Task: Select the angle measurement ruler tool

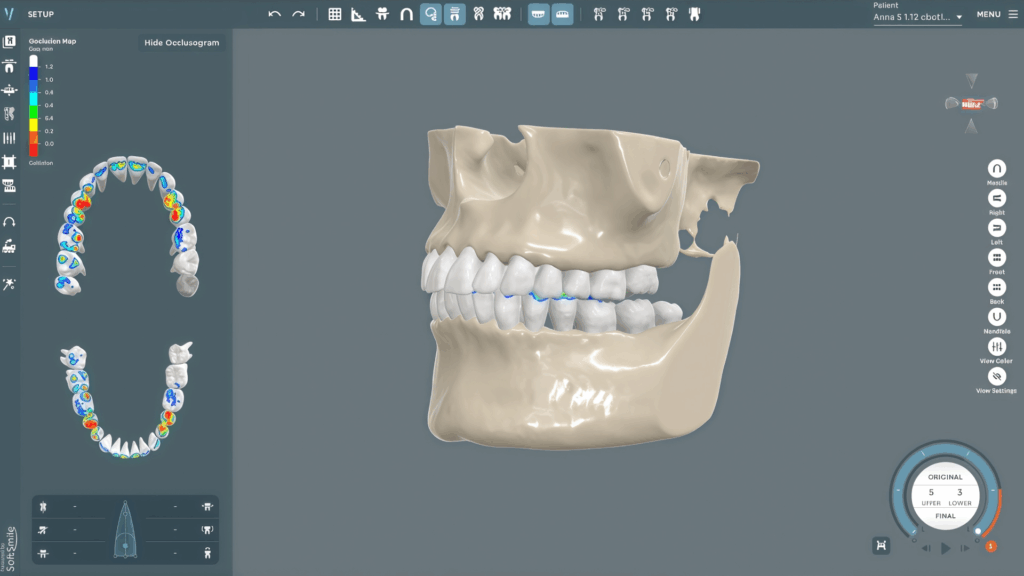Action: [x=358, y=14]
